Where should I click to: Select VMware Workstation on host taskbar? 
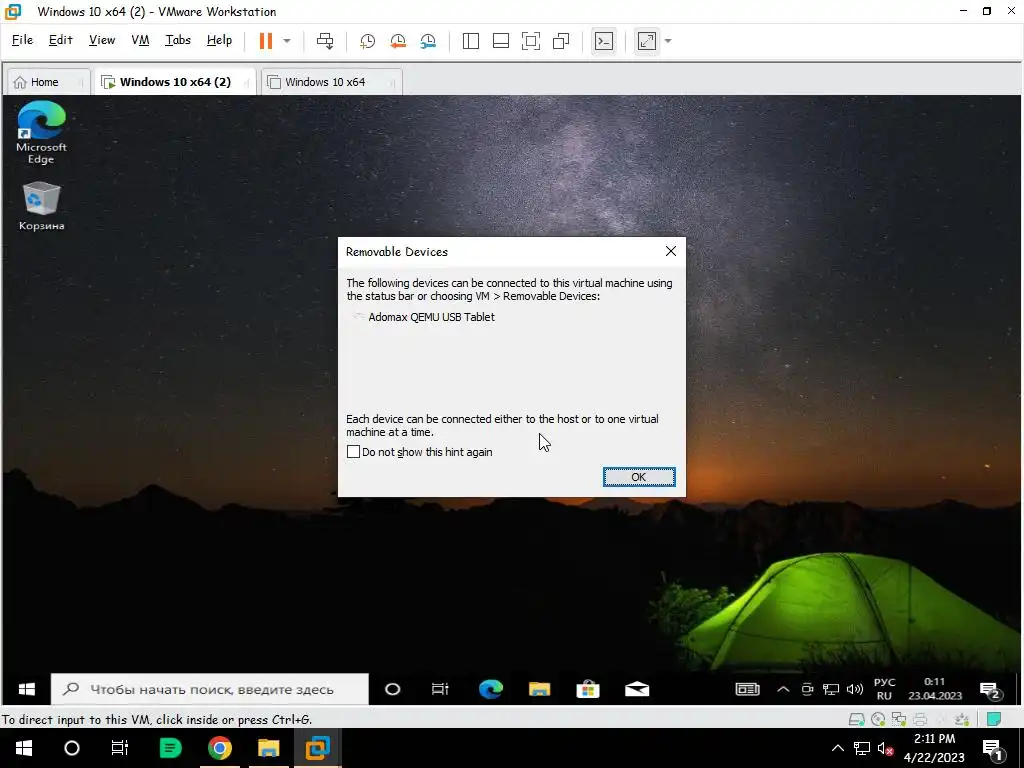coord(318,748)
